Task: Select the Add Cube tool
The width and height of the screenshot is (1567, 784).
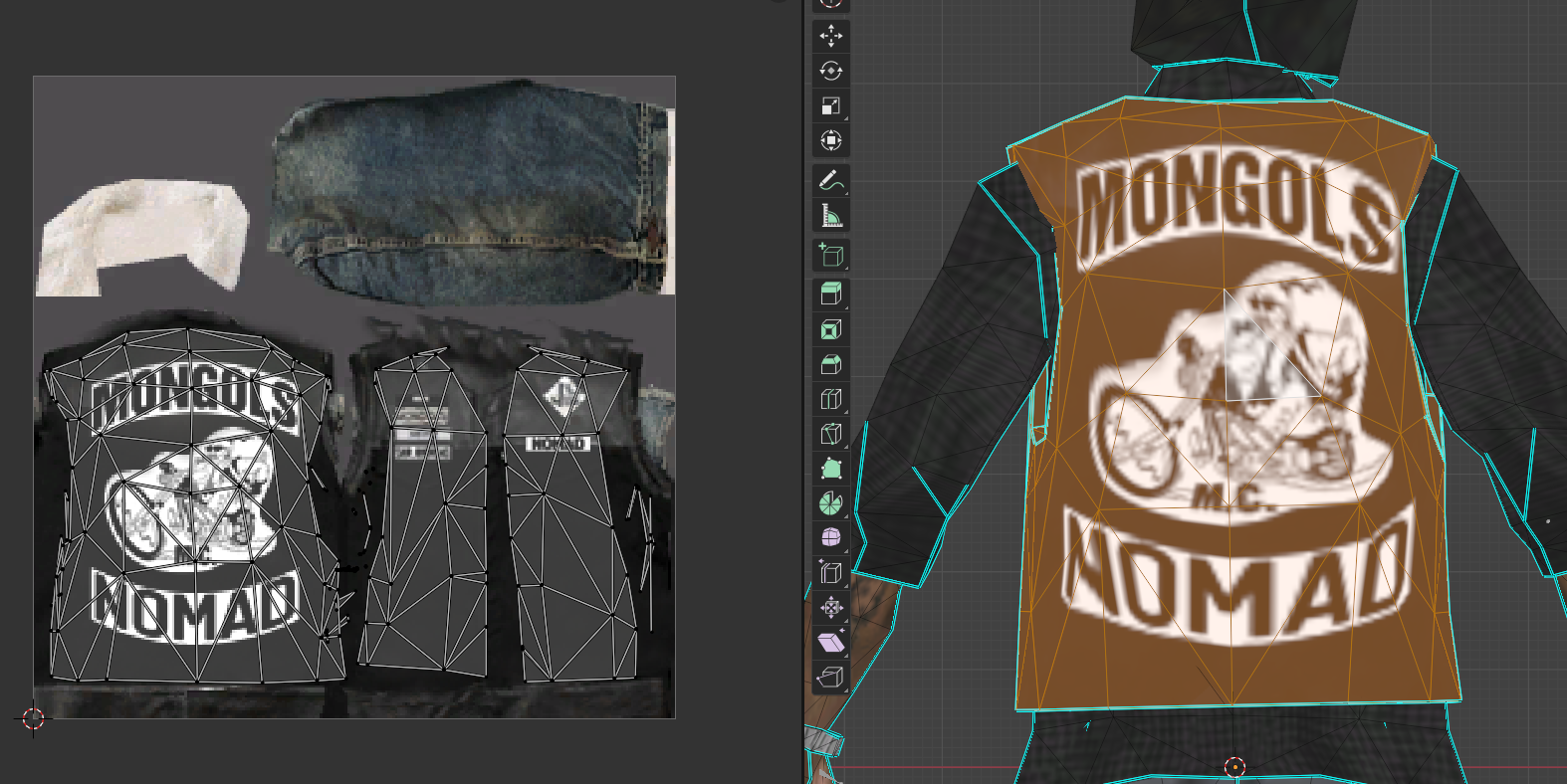Action: pyautogui.click(x=831, y=255)
